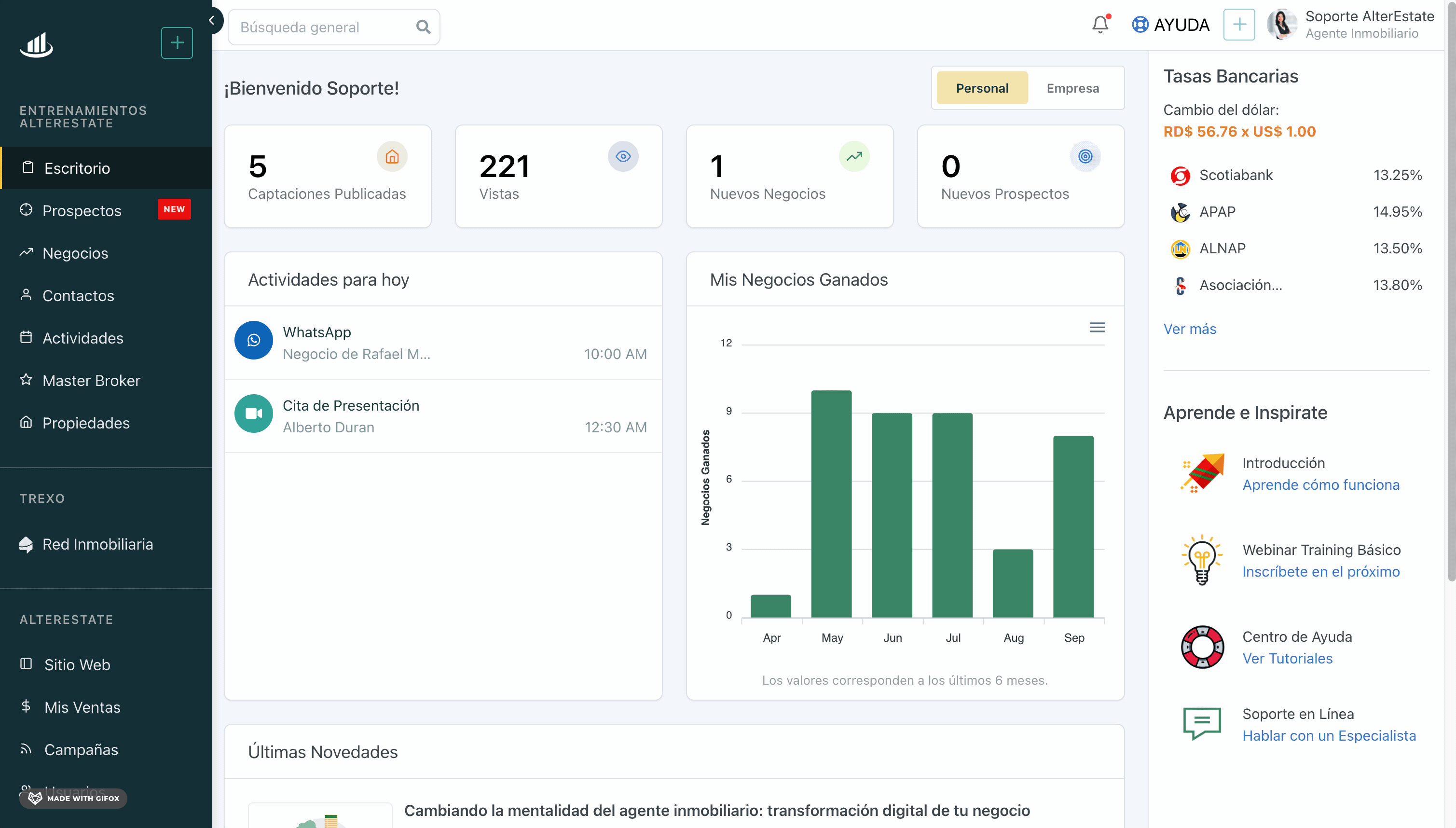Switch dashboard view to Empresa
Viewport: 1456px width, 828px height.
[1073, 88]
